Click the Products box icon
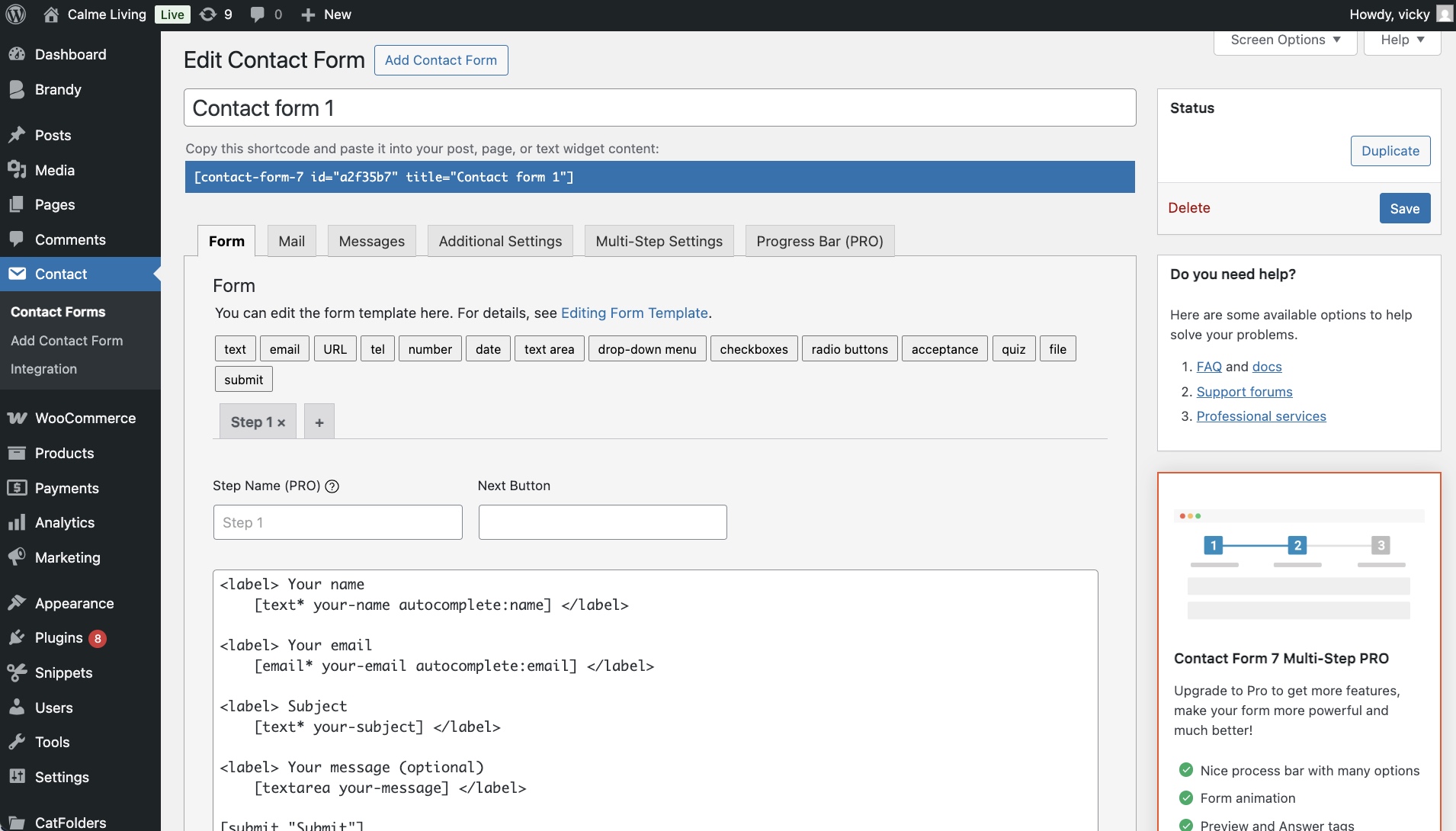Viewport: 1456px width, 831px height. click(x=17, y=453)
